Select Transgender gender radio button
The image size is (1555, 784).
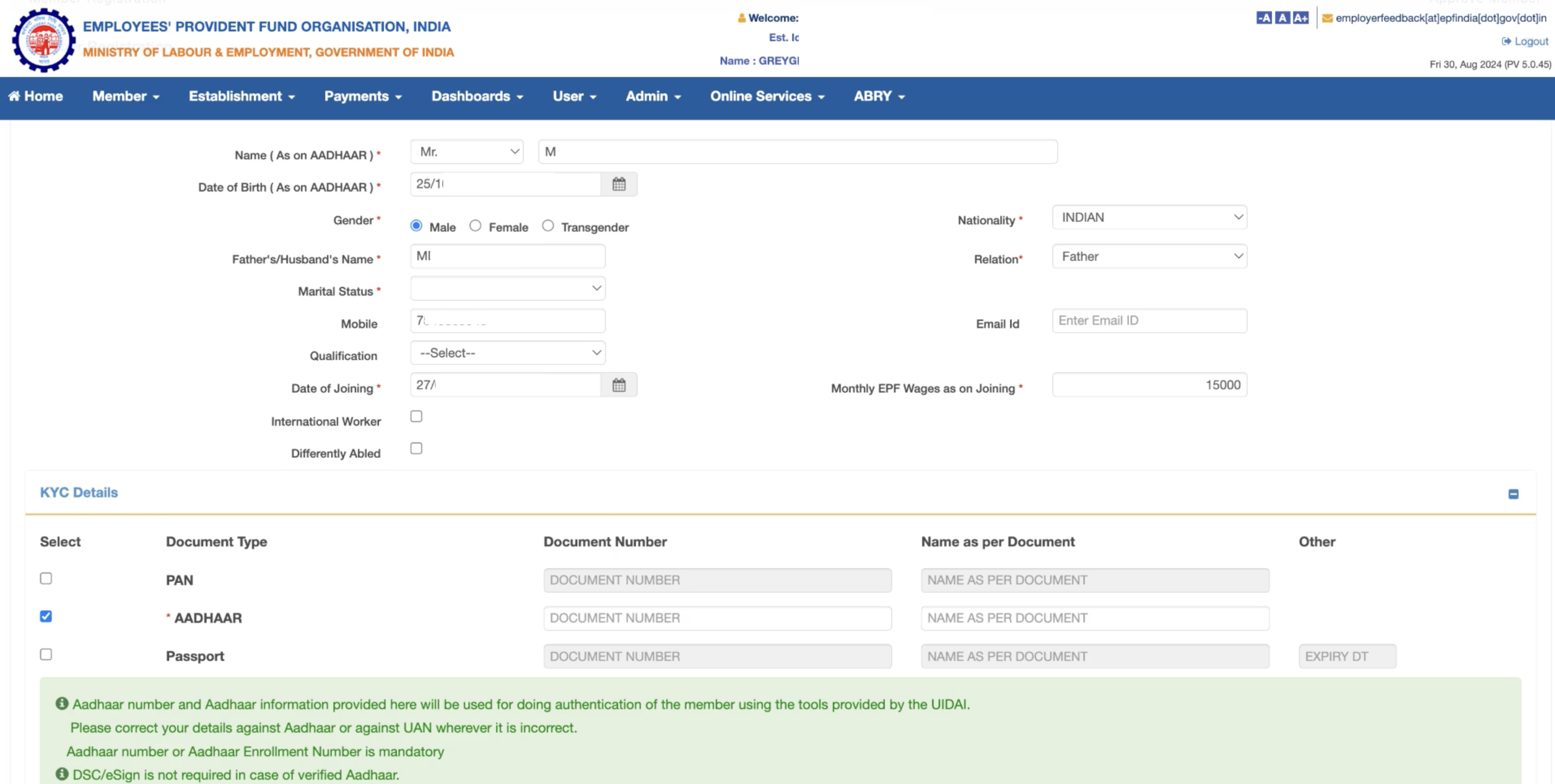click(548, 225)
